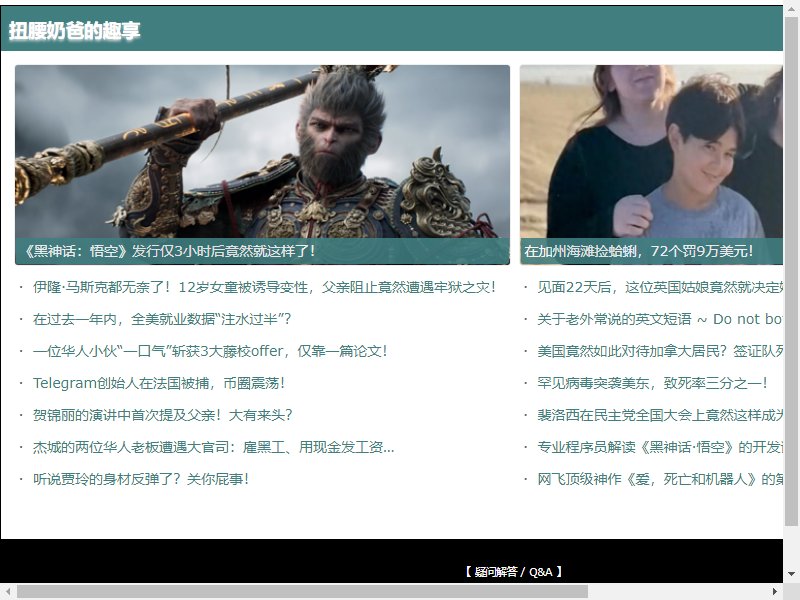Image resolution: width=800 pixels, height=600 pixels.
Task: Click the vertical scrollbar down arrow
Action: (791, 574)
